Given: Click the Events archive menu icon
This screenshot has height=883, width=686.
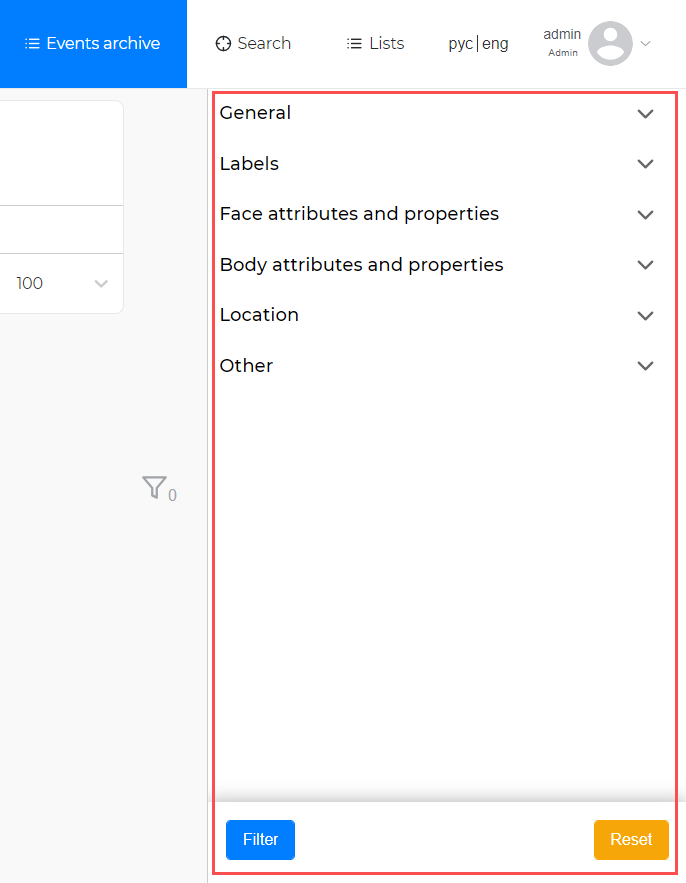Looking at the screenshot, I should (34, 43).
